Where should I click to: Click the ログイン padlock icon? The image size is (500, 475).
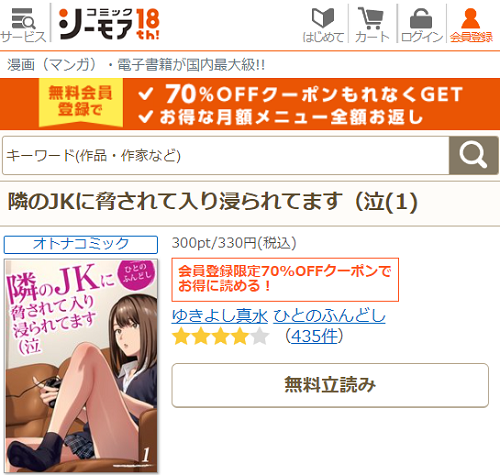point(421,25)
